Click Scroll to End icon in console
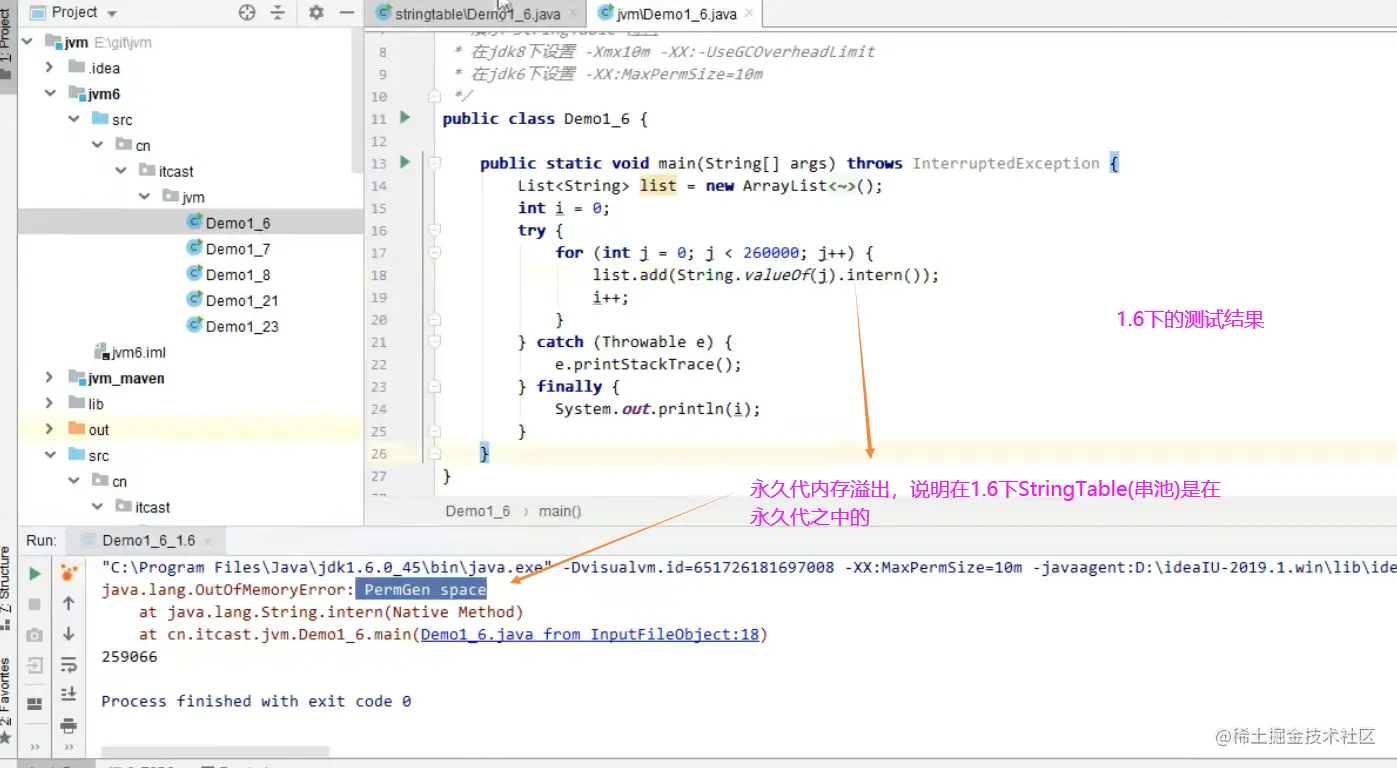 coord(68,694)
